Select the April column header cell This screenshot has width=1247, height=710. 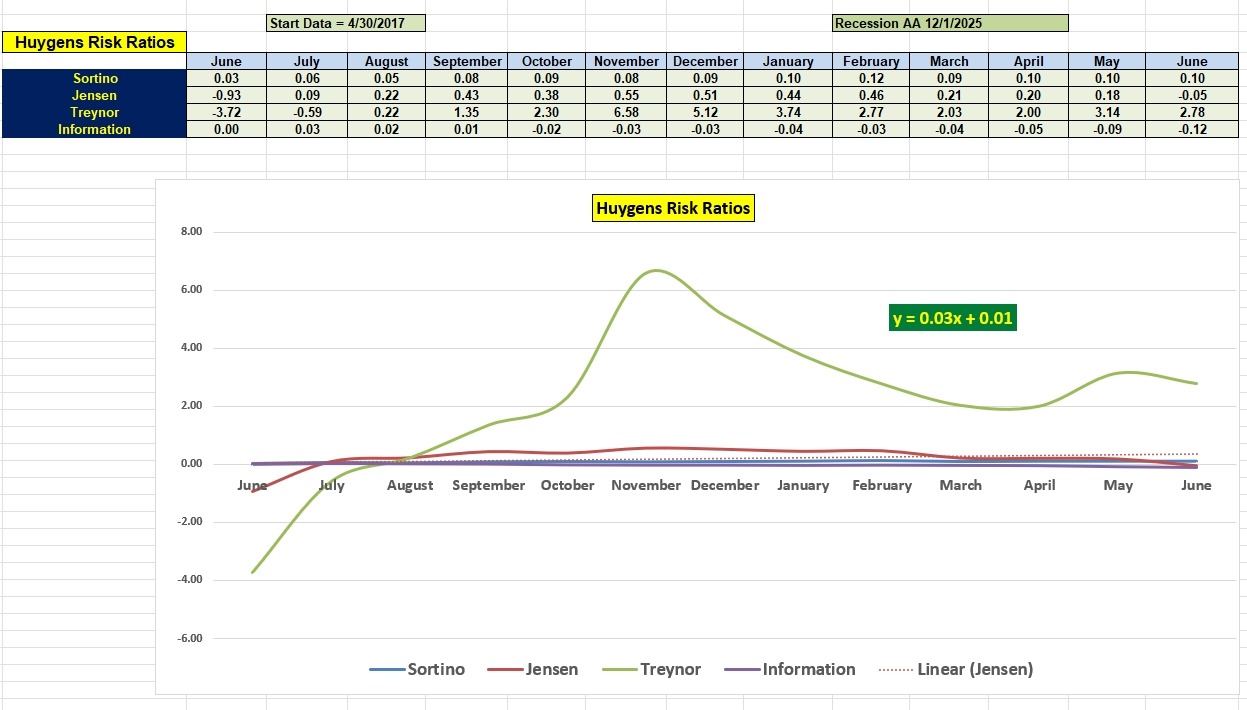(x=1028, y=61)
